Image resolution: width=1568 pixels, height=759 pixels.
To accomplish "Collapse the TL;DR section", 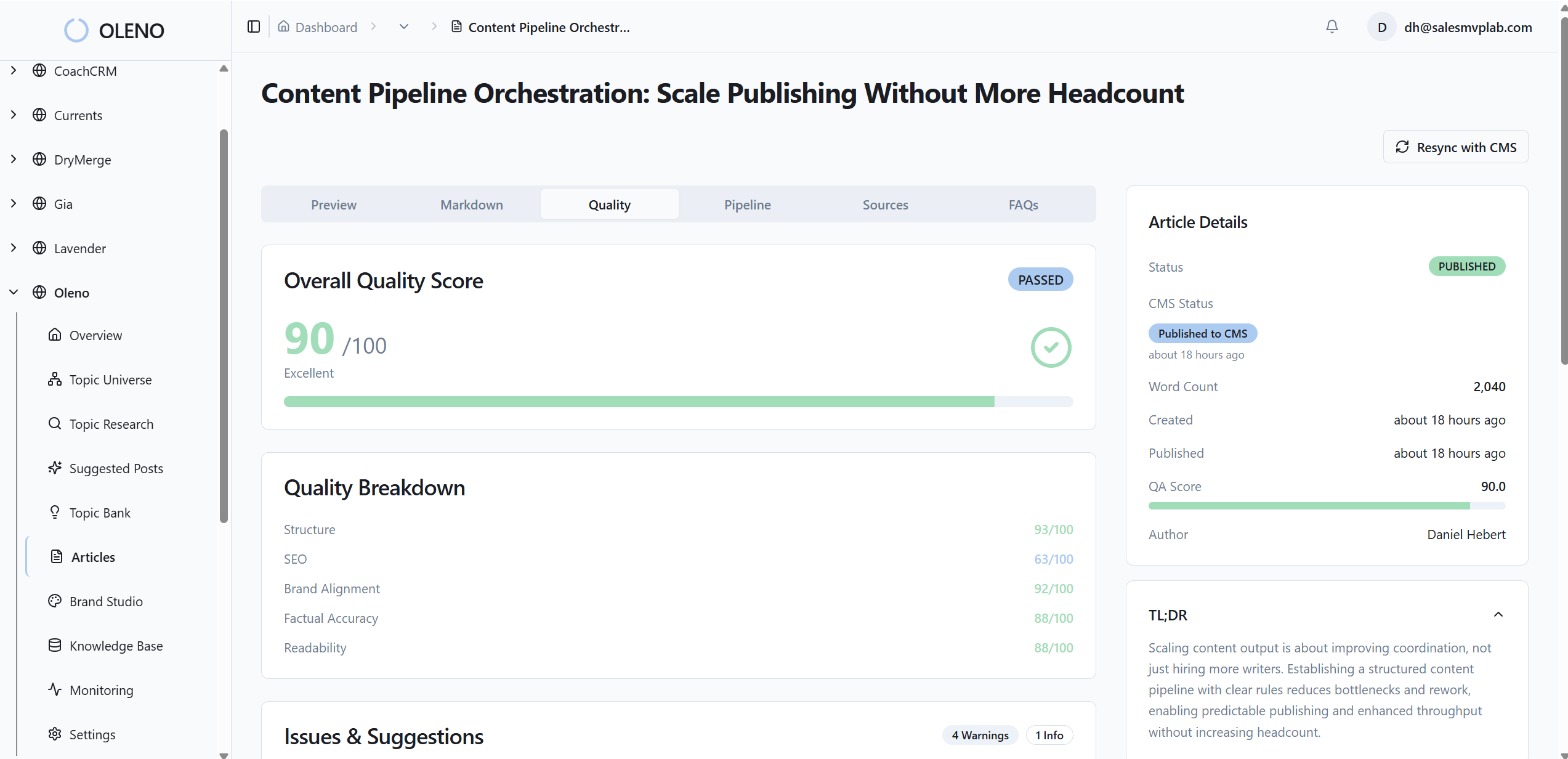I will tap(1498, 614).
